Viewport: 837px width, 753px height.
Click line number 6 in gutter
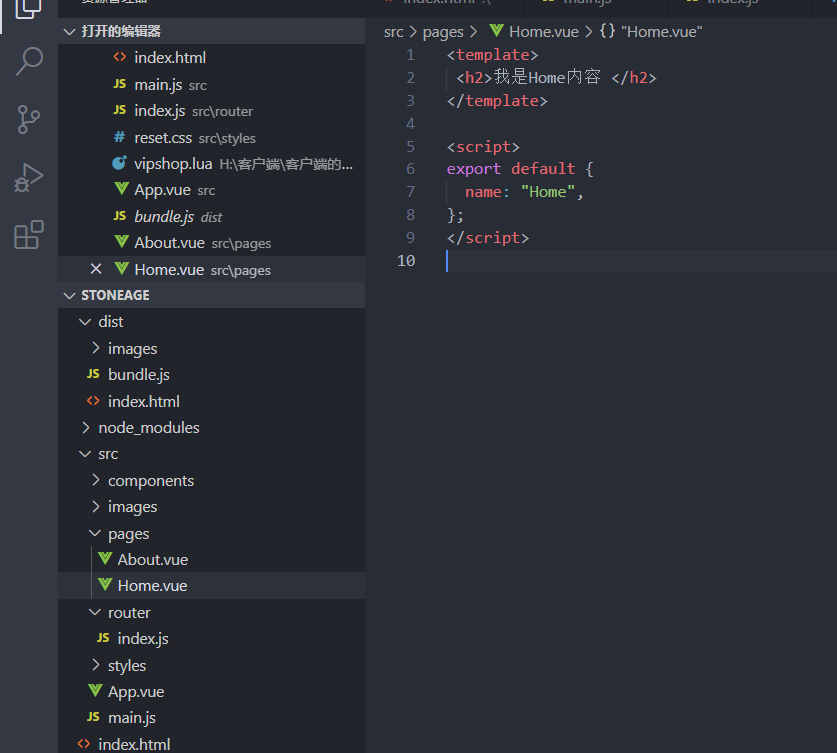[x=410, y=169]
